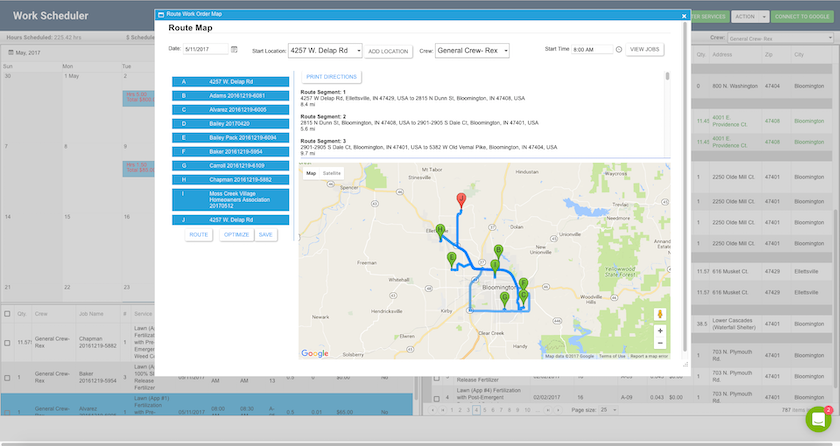Screen dimensions: 840x446
Task: Click into the Start Time input field
Action: 590,49
